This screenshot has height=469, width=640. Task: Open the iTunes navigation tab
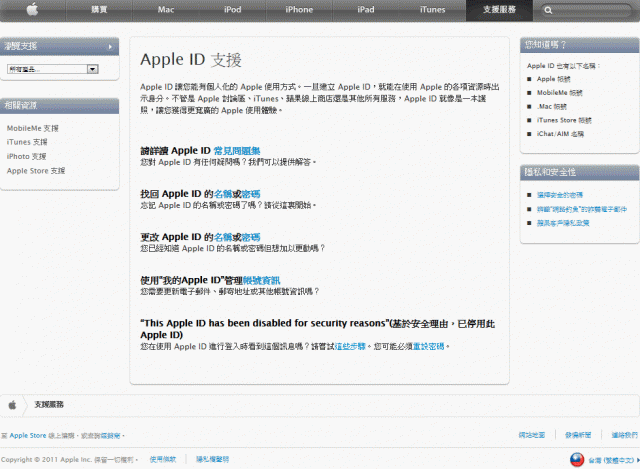(432, 10)
